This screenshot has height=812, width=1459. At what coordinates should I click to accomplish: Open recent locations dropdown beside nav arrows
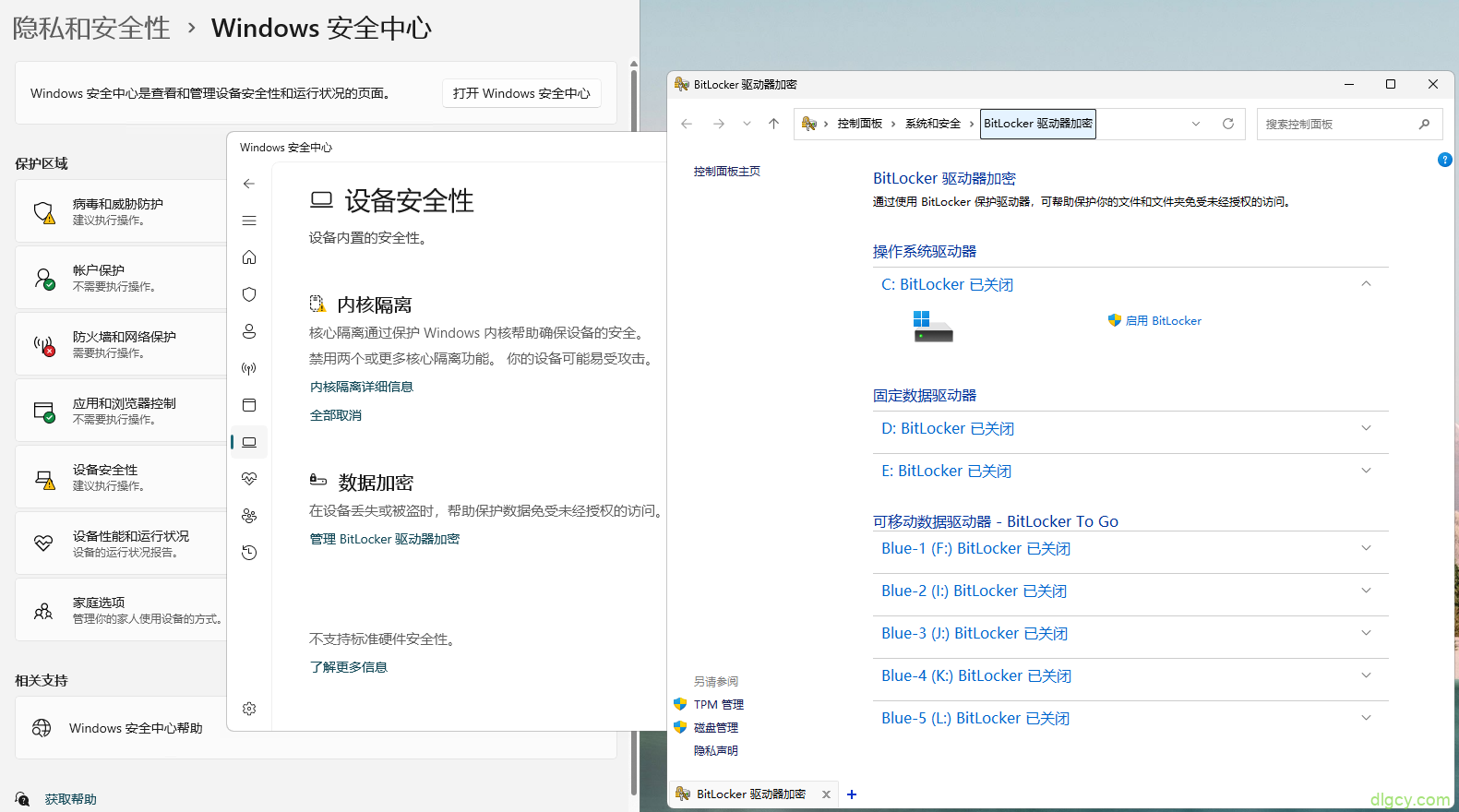pyautogui.click(x=747, y=124)
